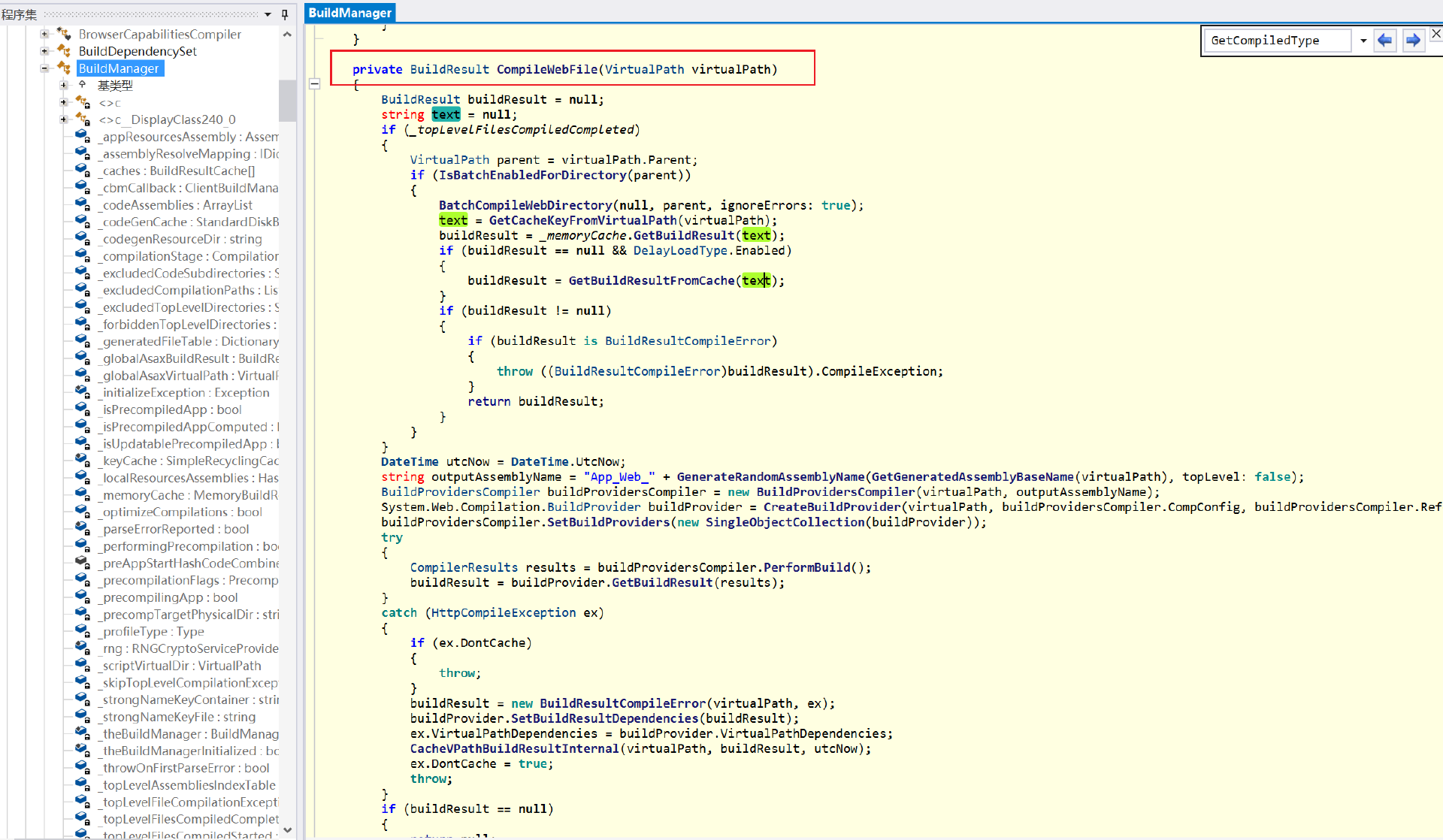Pin the assemblies panel with pushpin icon
This screenshot has width=1443, height=840.
click(285, 14)
